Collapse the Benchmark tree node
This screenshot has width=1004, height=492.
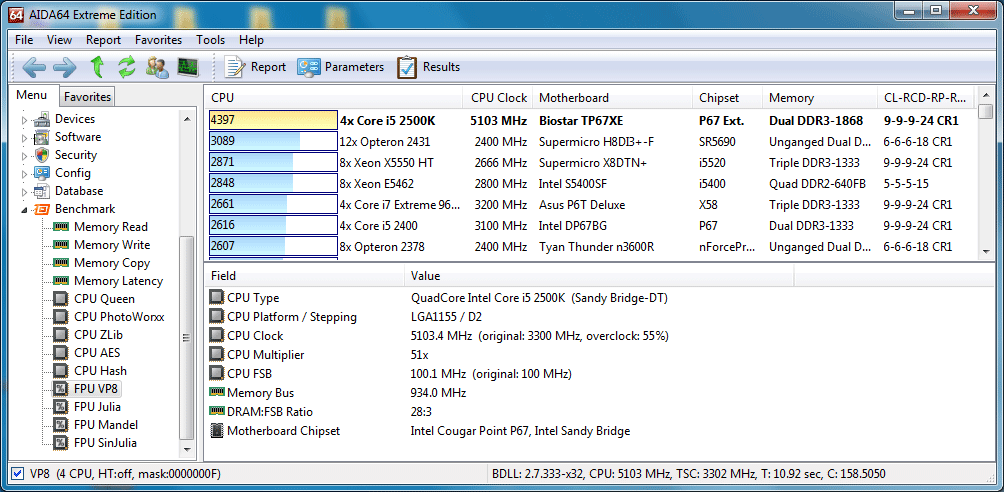[x=25, y=209]
